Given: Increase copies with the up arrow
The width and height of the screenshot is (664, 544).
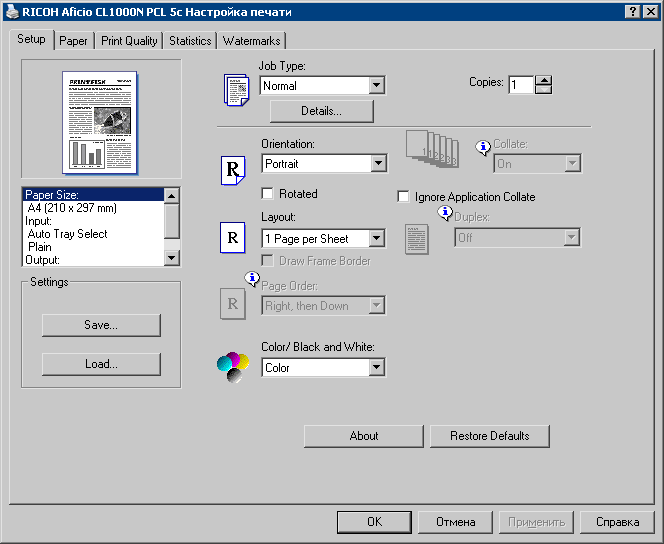Looking at the screenshot, I should (x=544, y=80).
